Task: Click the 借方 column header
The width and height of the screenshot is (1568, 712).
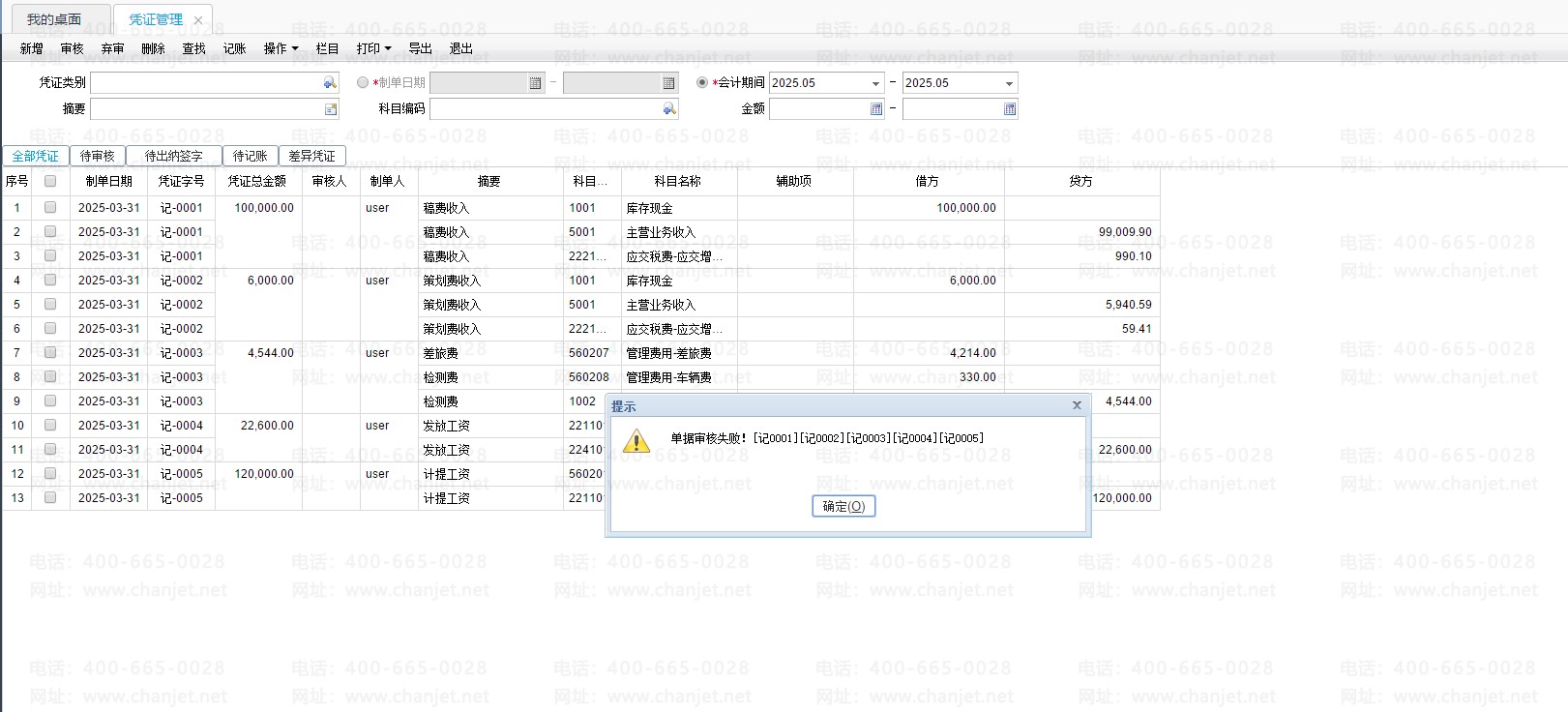Action: [x=929, y=181]
